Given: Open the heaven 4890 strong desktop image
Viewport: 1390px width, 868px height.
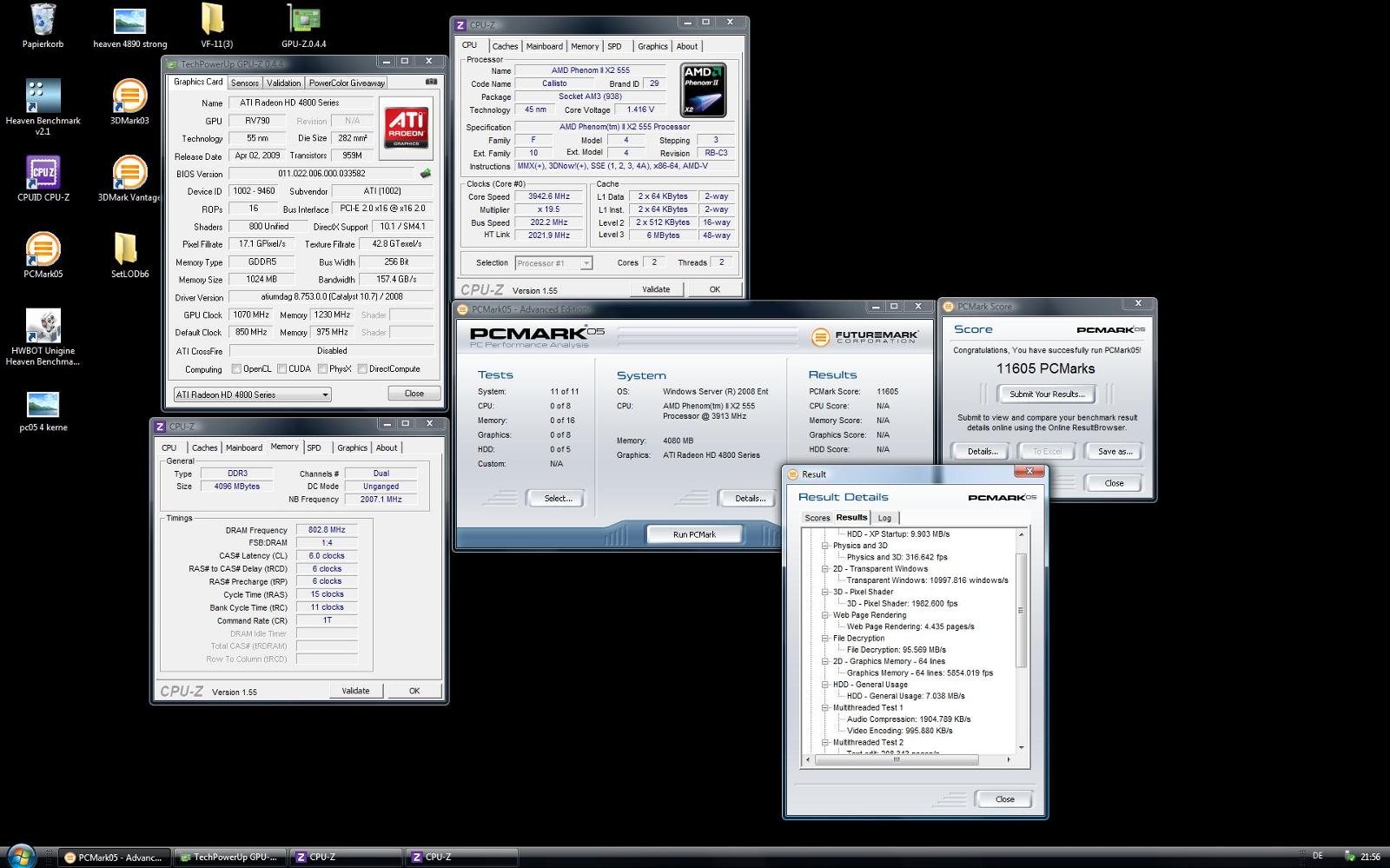Looking at the screenshot, I should [129, 26].
